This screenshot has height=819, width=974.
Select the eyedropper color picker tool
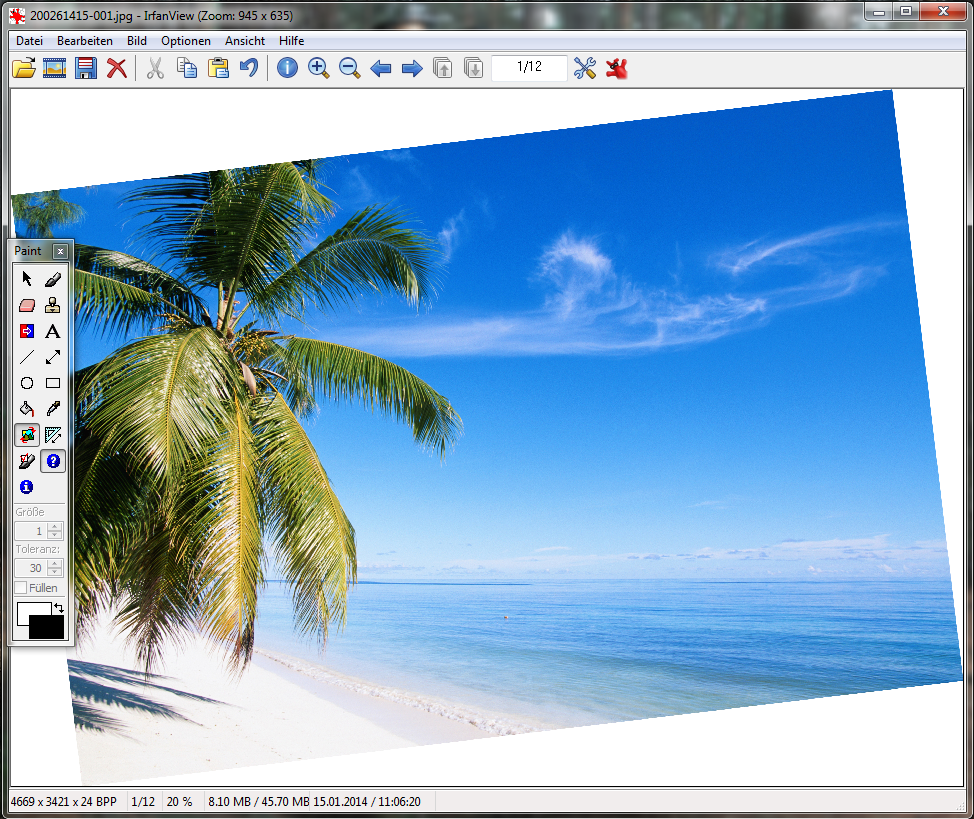click(53, 409)
